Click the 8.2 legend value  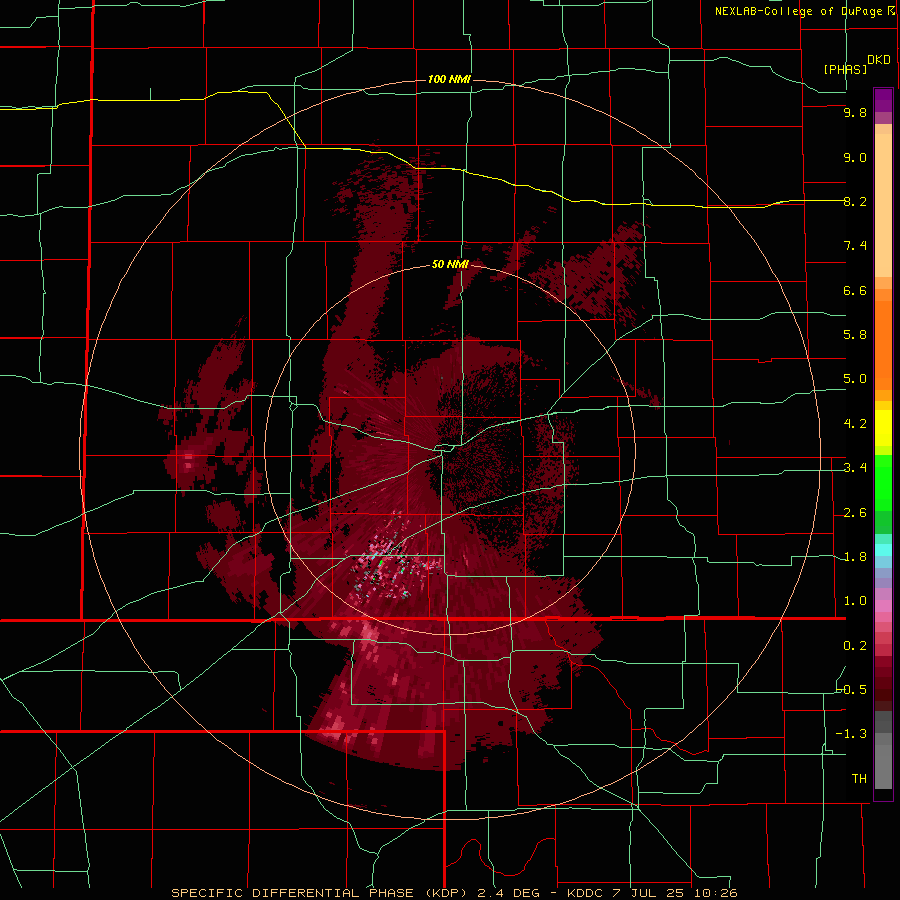point(855,201)
